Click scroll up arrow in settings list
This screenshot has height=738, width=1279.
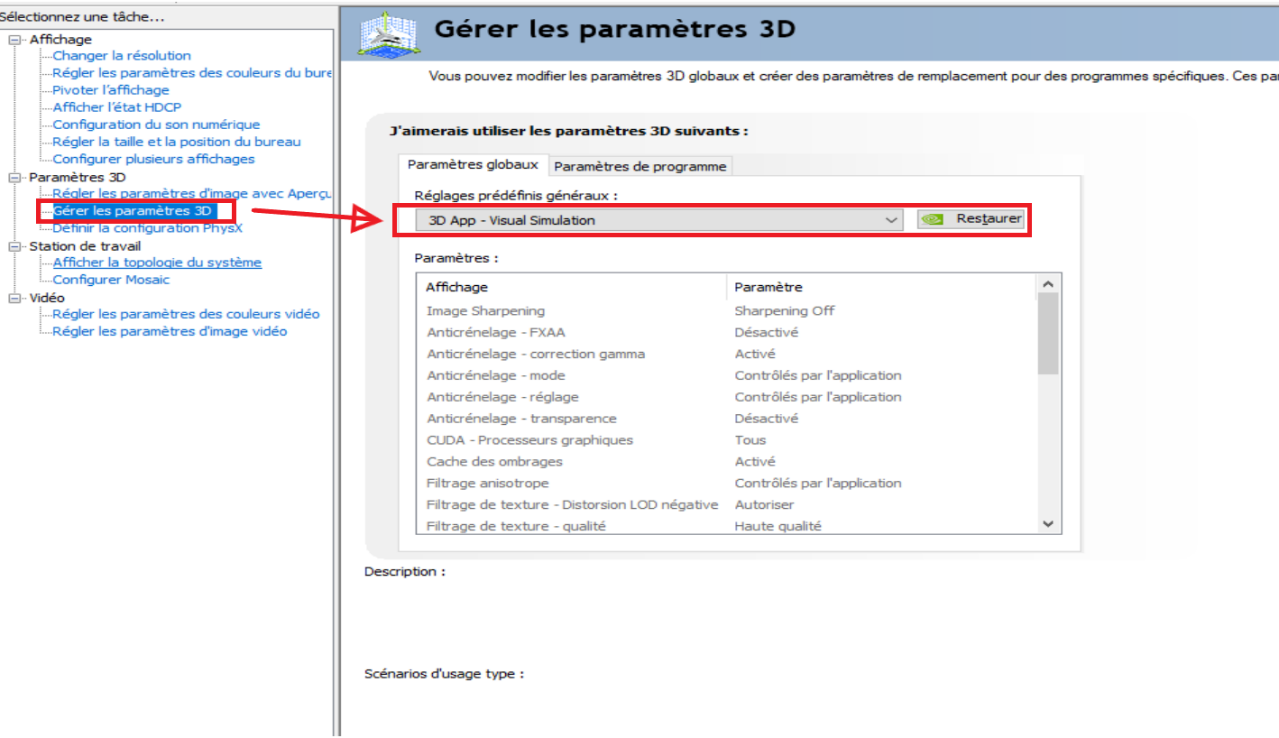[x=1048, y=285]
